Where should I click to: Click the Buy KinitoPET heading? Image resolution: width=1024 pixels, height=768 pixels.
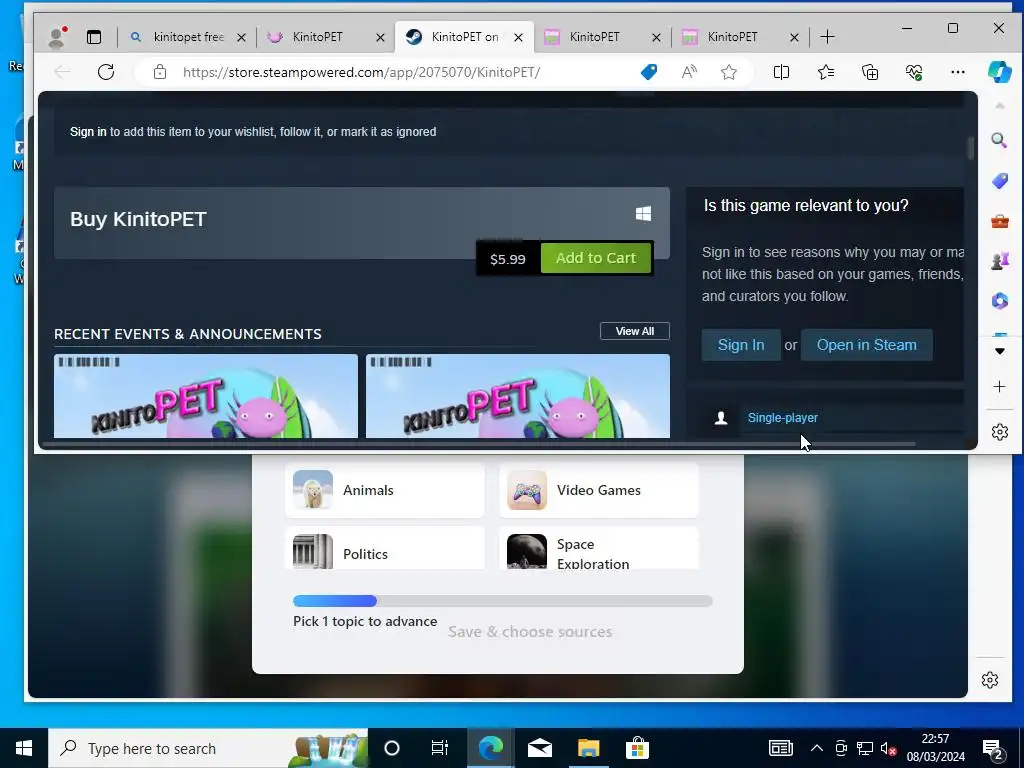(138, 219)
